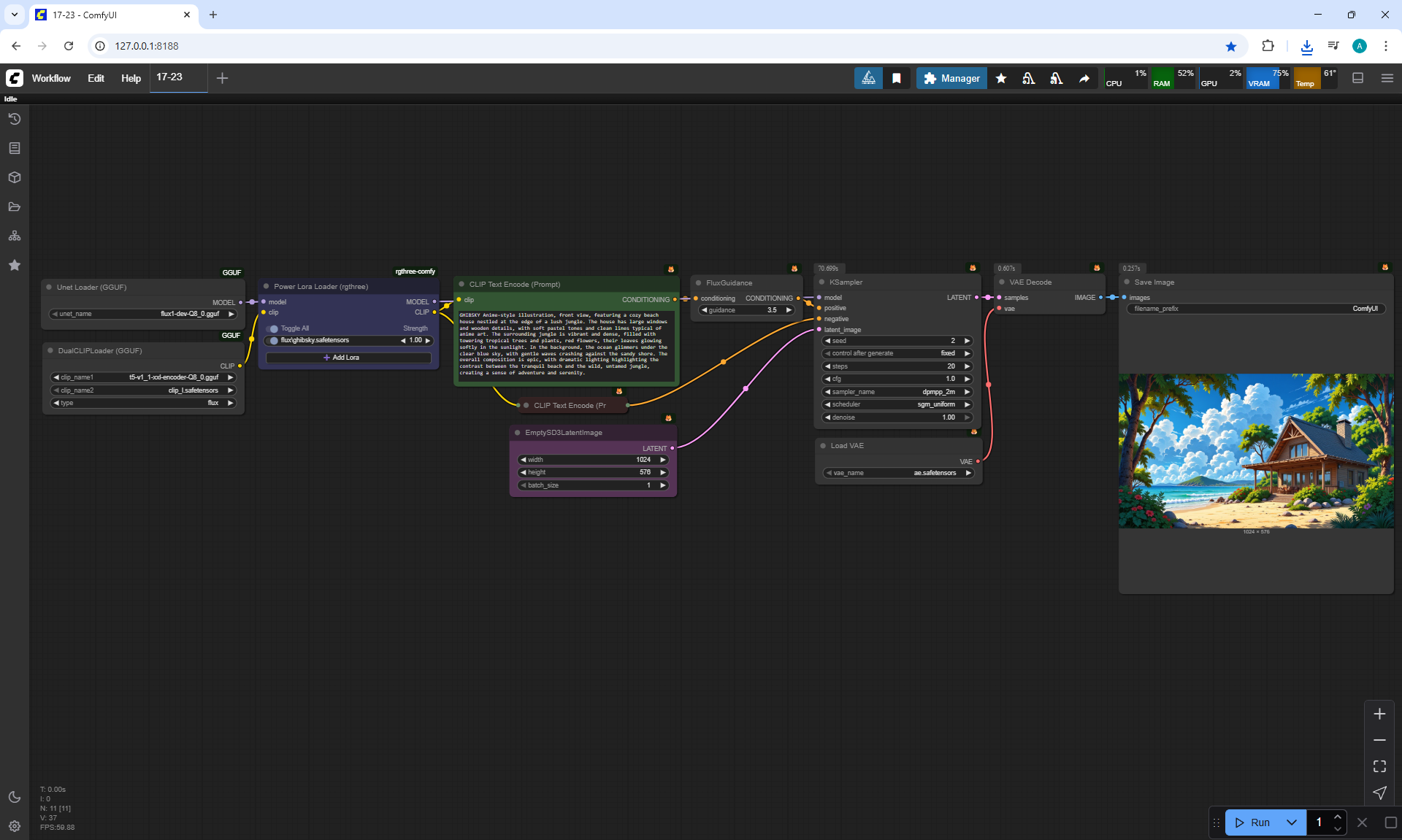Open the vae_name ae.safetensors selector
The height and width of the screenshot is (840, 1402).
pos(898,473)
